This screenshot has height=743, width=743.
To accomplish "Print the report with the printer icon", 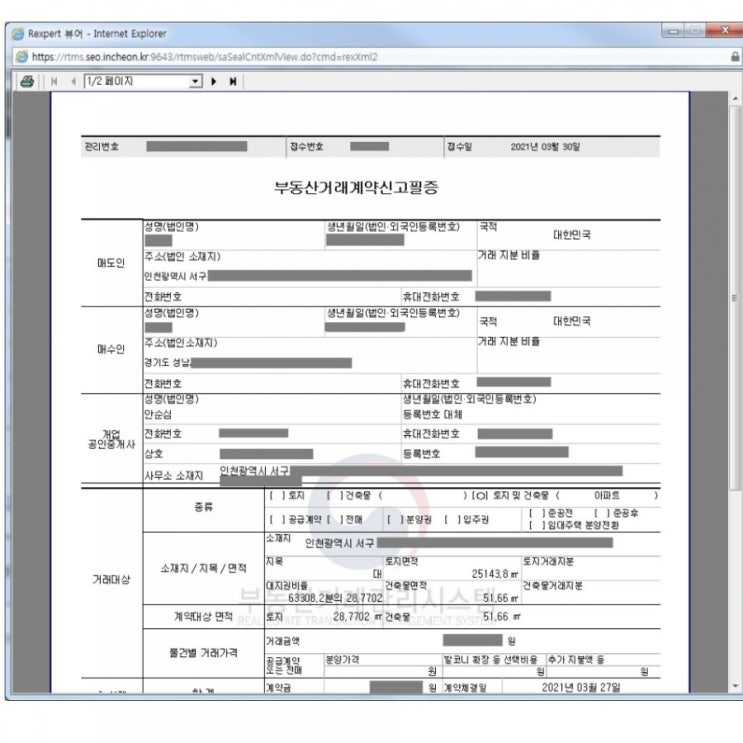I will (x=27, y=82).
